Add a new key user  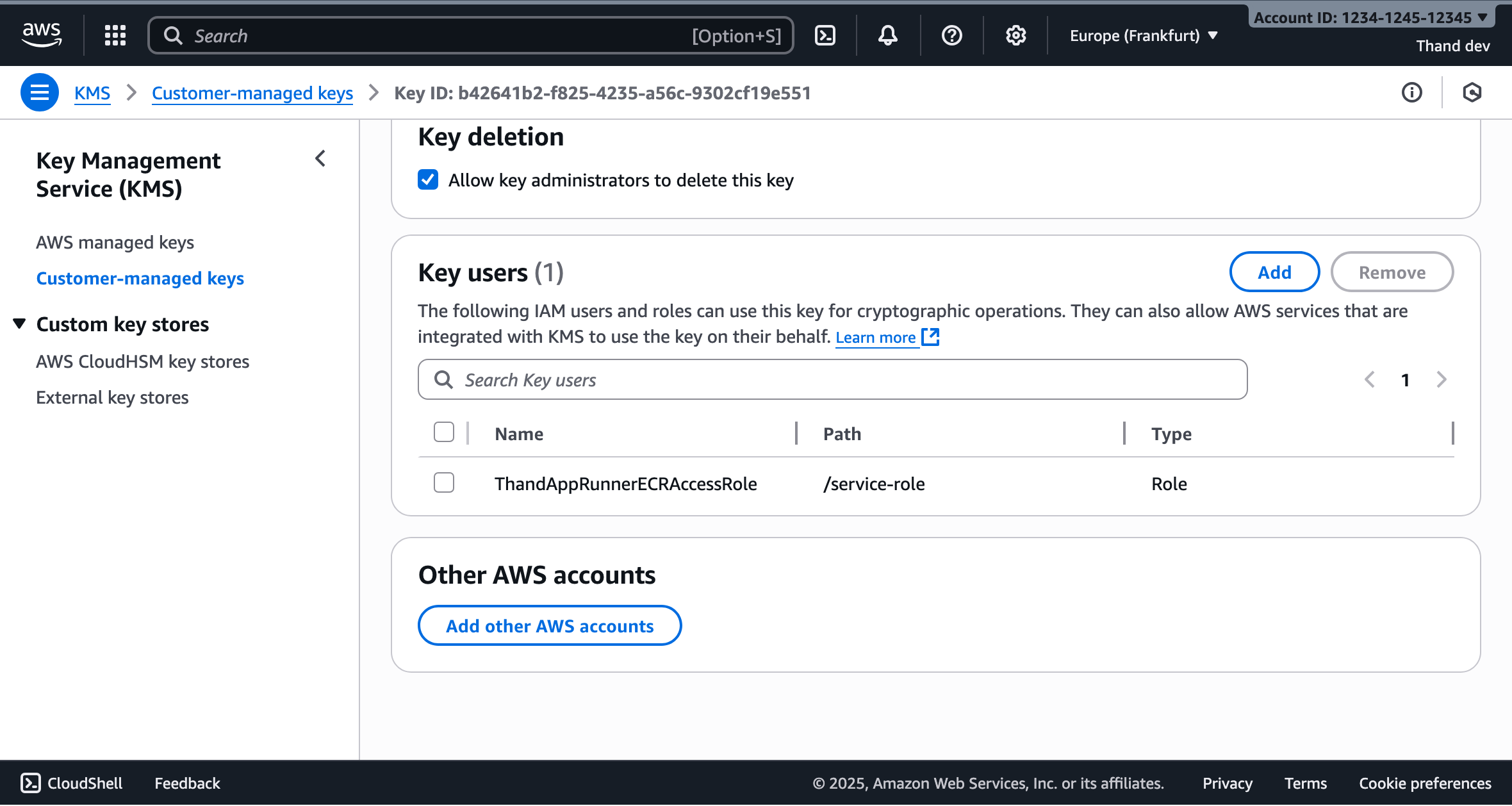tap(1273, 272)
